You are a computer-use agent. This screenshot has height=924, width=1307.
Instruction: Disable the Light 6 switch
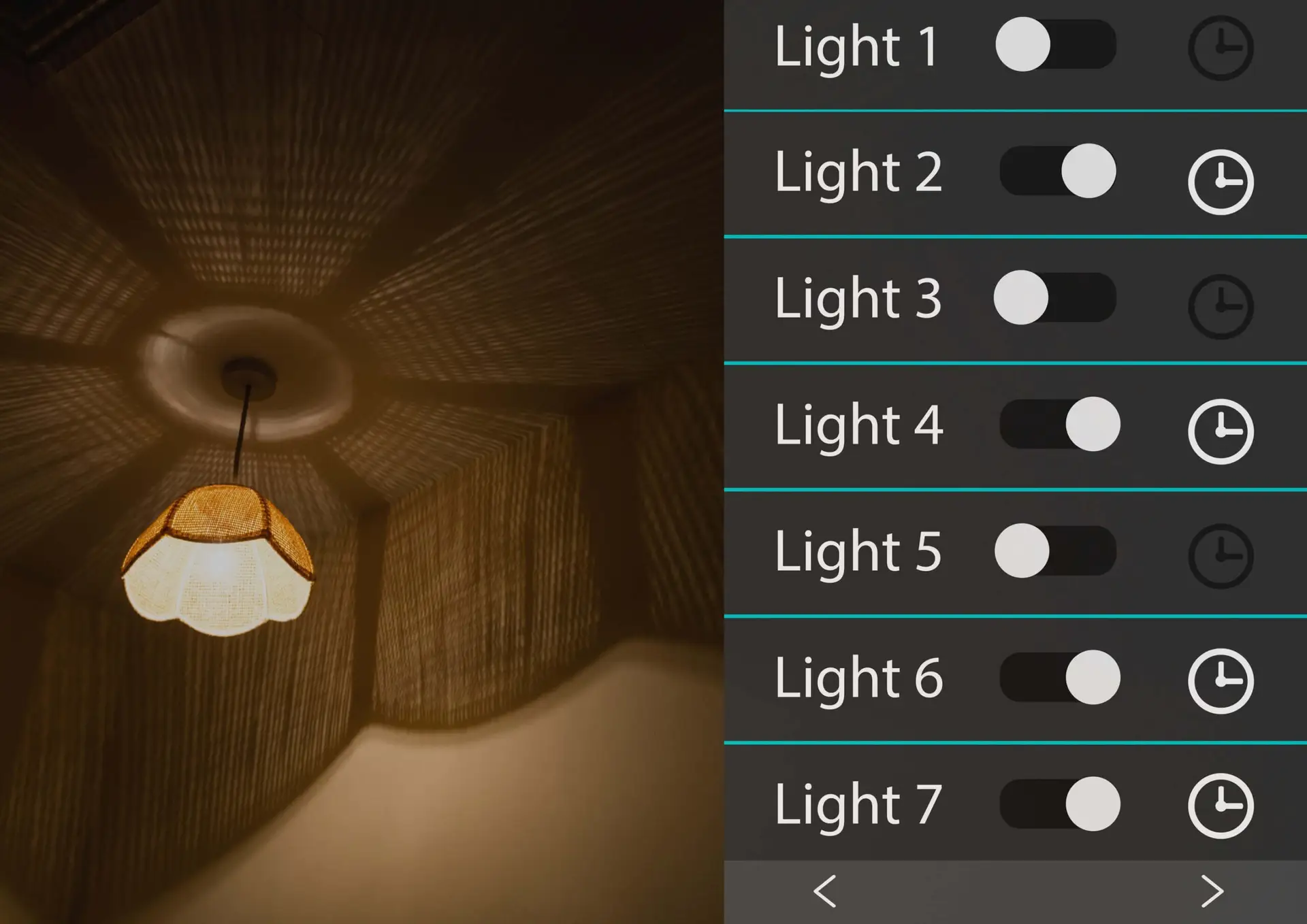tap(1060, 677)
